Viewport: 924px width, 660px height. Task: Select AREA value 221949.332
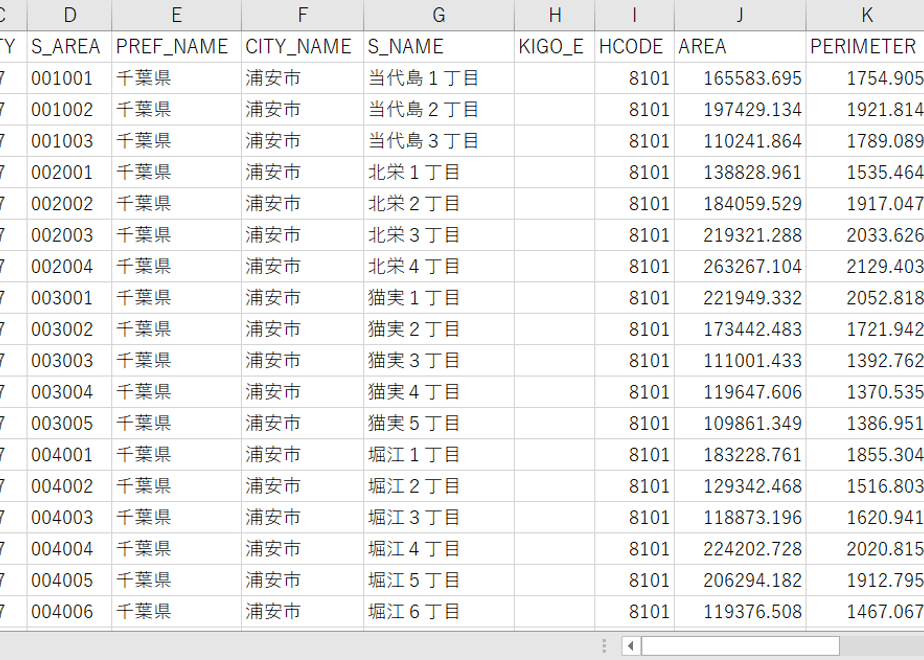740,298
